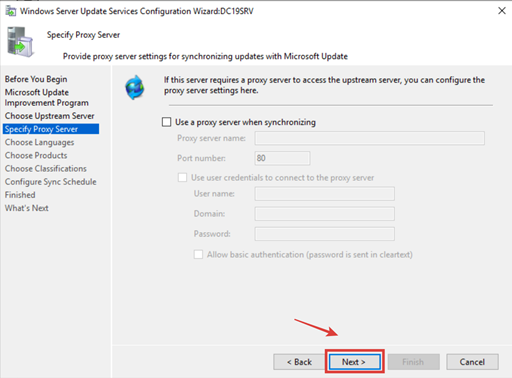512x378 pixels.
Task: Click the Back button
Action: tap(299, 362)
